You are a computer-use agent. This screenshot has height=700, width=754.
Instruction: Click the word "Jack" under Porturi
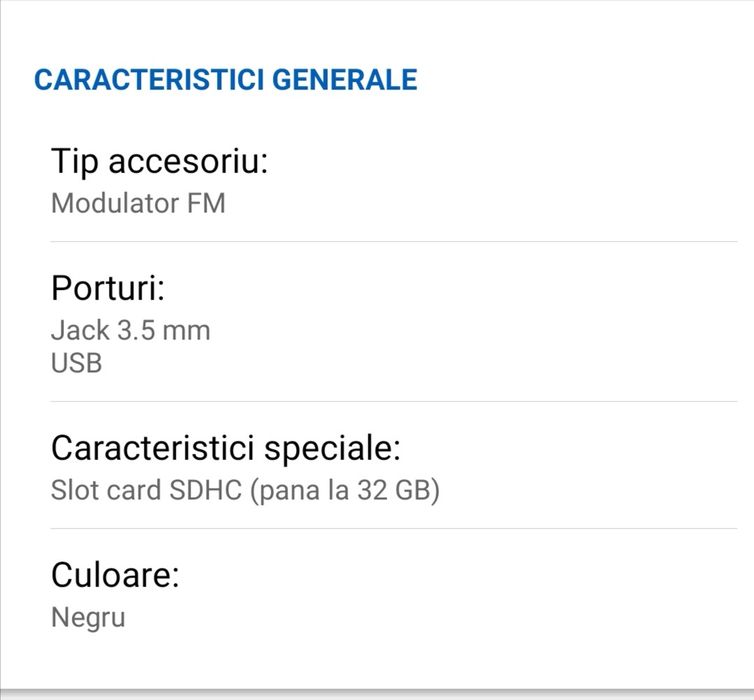pyautogui.click(x=78, y=330)
